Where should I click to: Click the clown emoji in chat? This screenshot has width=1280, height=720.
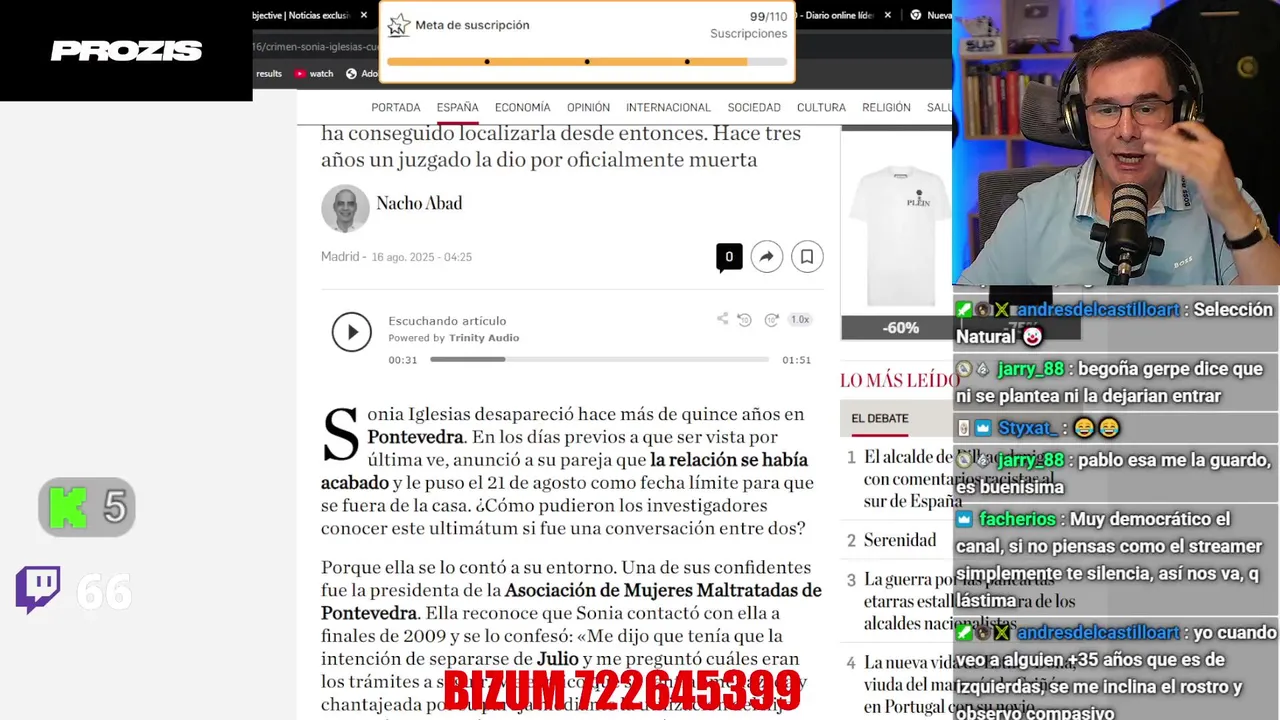click(x=1033, y=337)
